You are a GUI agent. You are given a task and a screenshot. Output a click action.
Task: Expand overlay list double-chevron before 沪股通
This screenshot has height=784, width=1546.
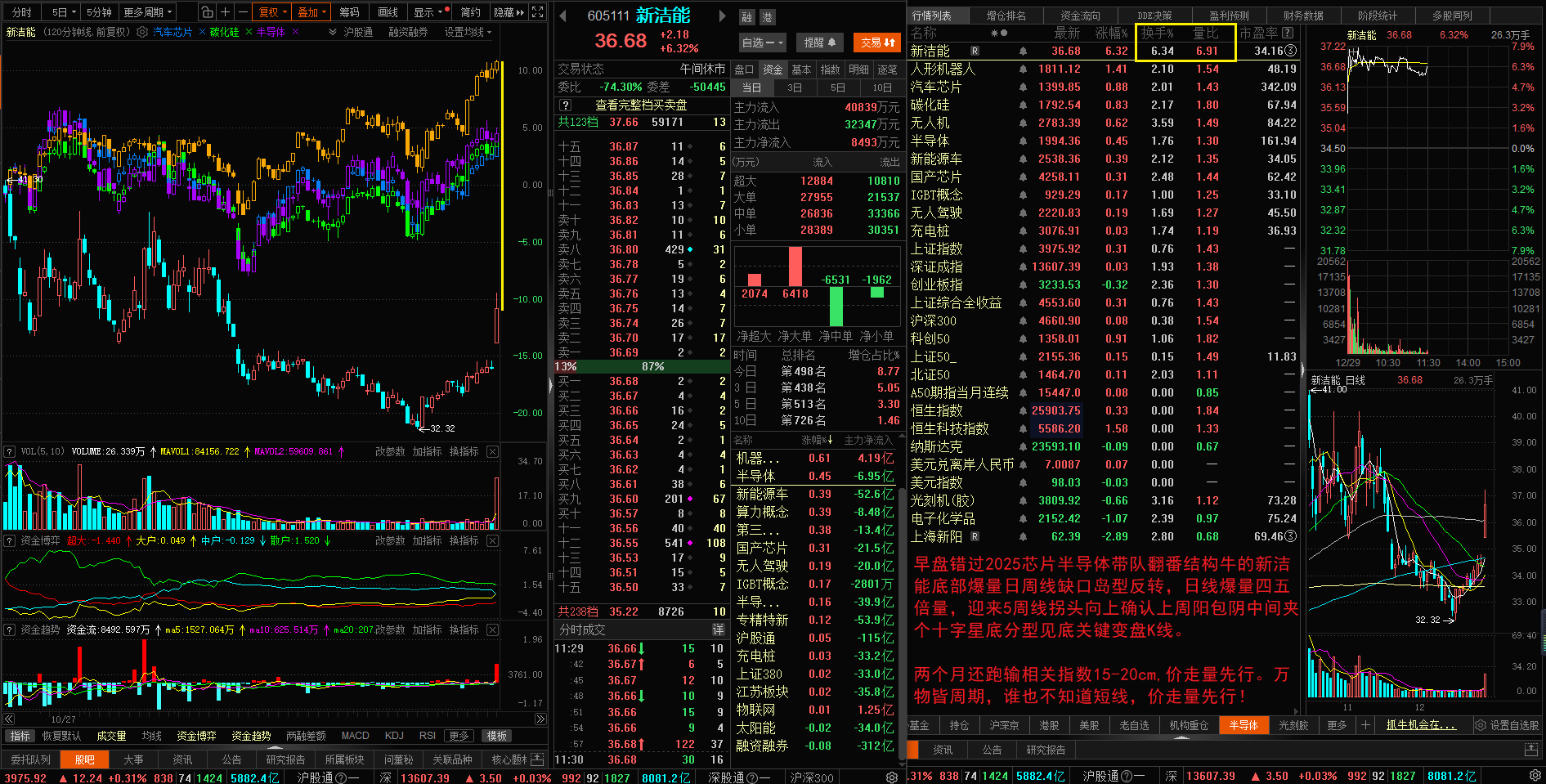(x=333, y=32)
